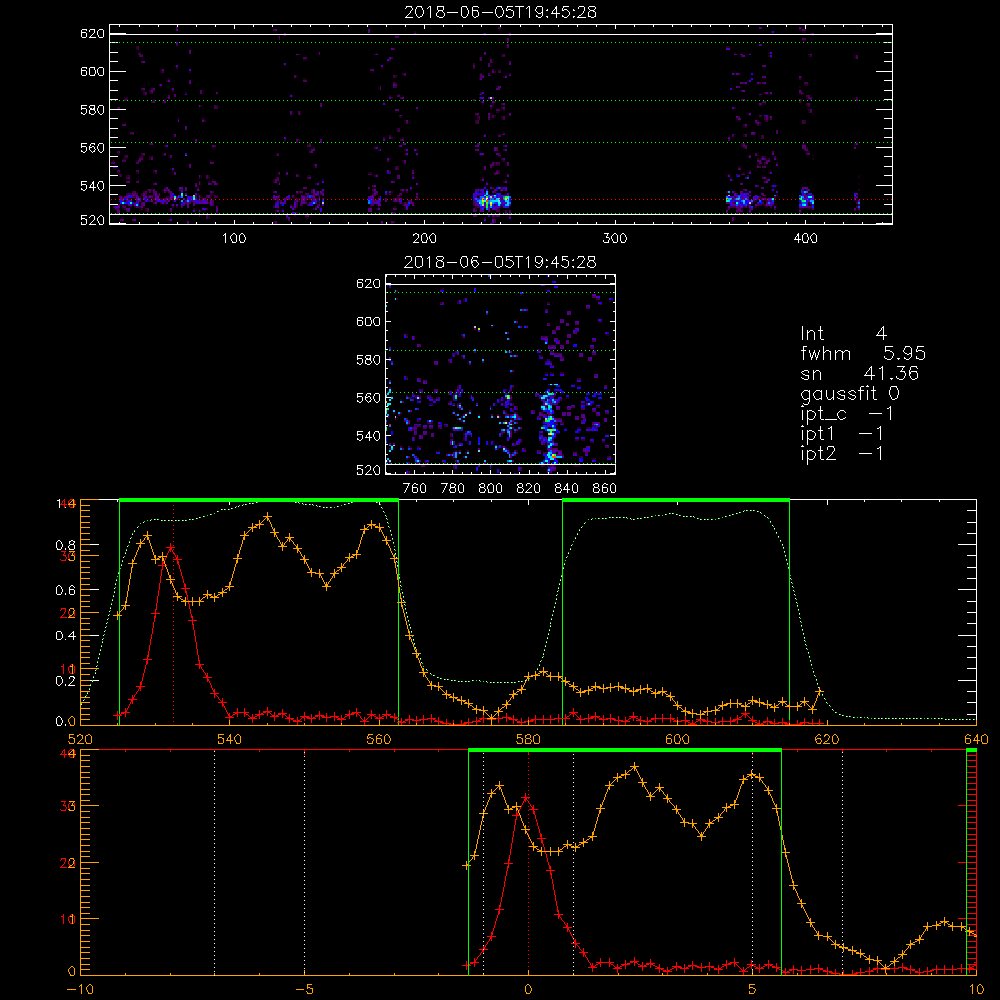Select the 'ipt2 -1' readout

coord(842,453)
